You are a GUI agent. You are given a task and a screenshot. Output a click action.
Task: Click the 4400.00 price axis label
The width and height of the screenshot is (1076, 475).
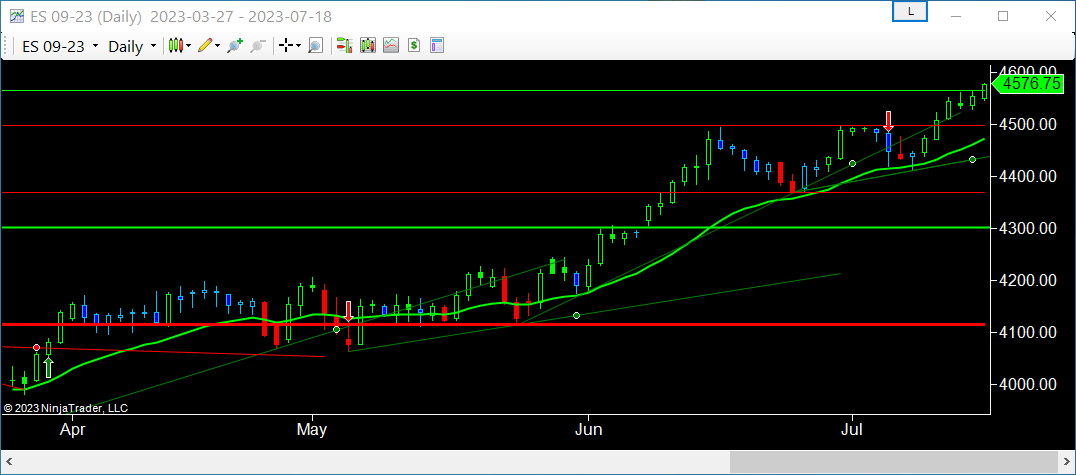click(x=1029, y=176)
